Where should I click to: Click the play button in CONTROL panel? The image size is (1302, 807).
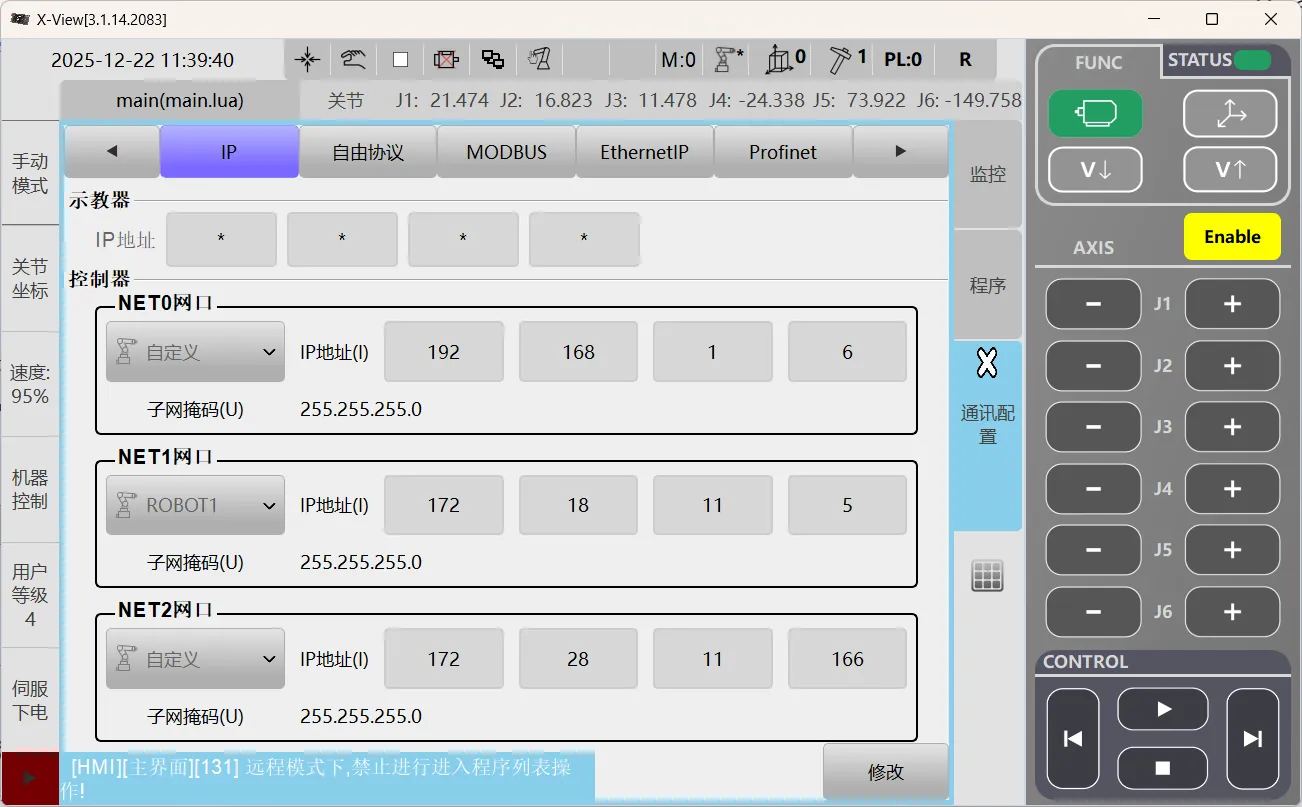tap(1163, 709)
